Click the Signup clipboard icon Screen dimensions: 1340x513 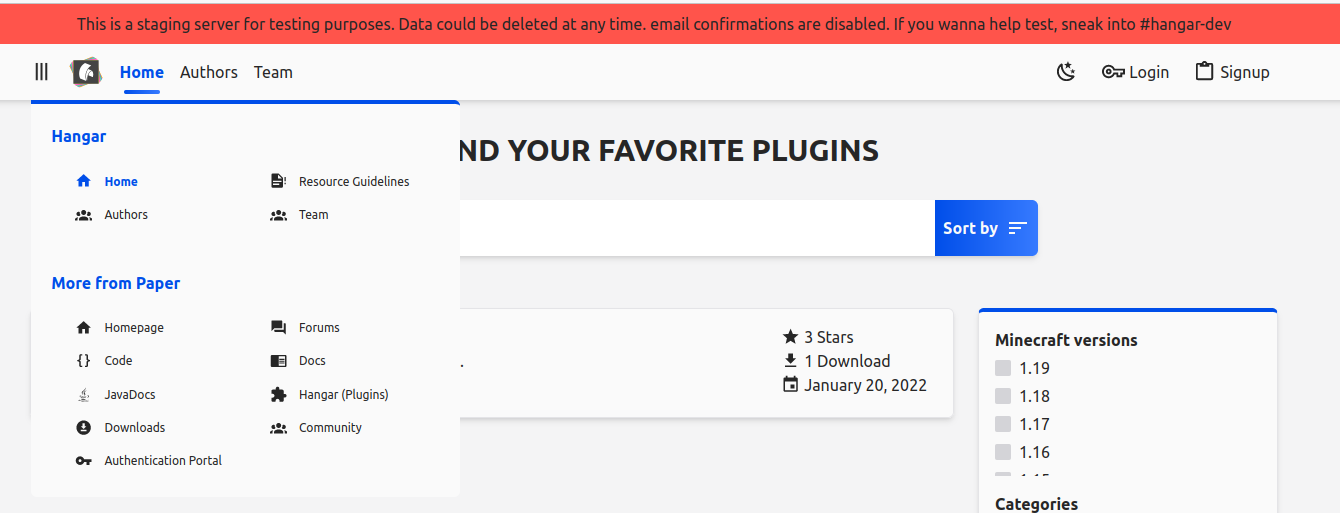pyautogui.click(x=1205, y=72)
